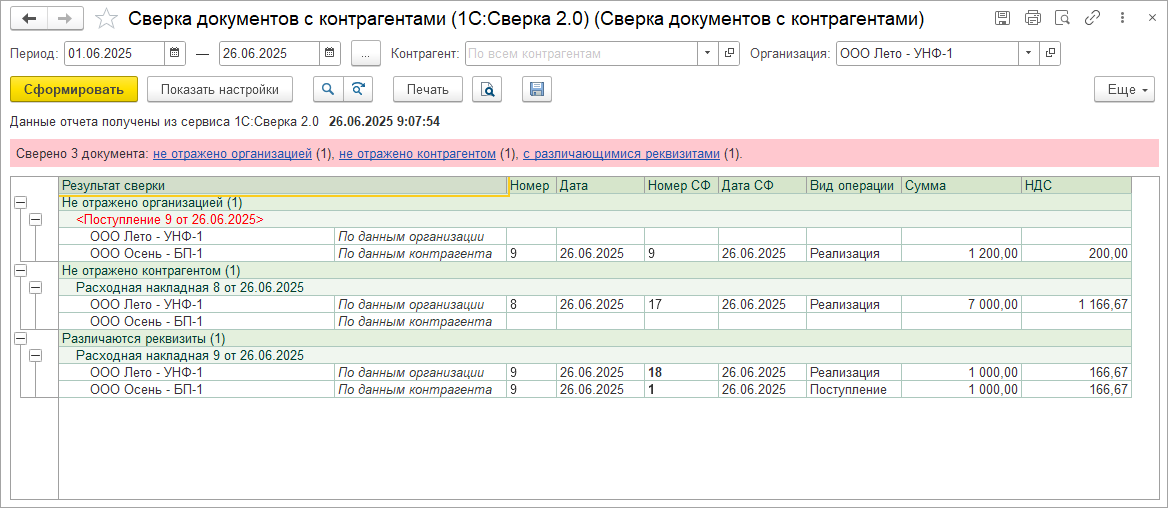Click the printer icon in title bar
Screen dimensions: 1168x508
pyautogui.click(x=1032, y=19)
